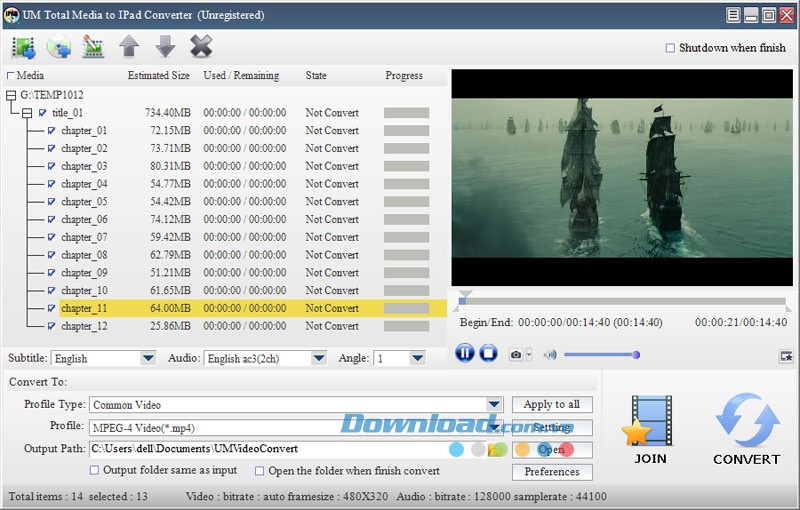Screen dimensions: 800x510
Task: Open Preferences button
Action: click(552, 472)
